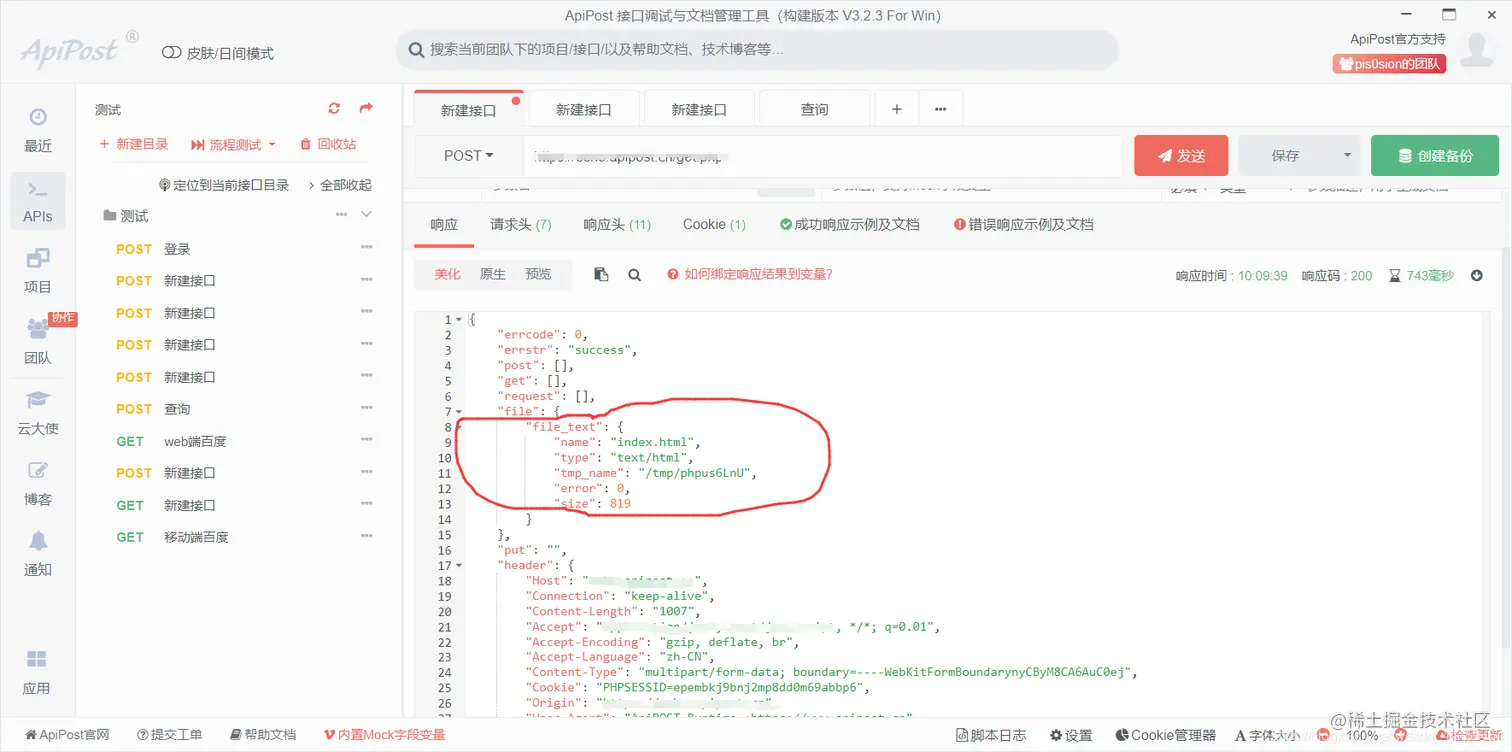Click the request URL input field

click(x=822, y=156)
